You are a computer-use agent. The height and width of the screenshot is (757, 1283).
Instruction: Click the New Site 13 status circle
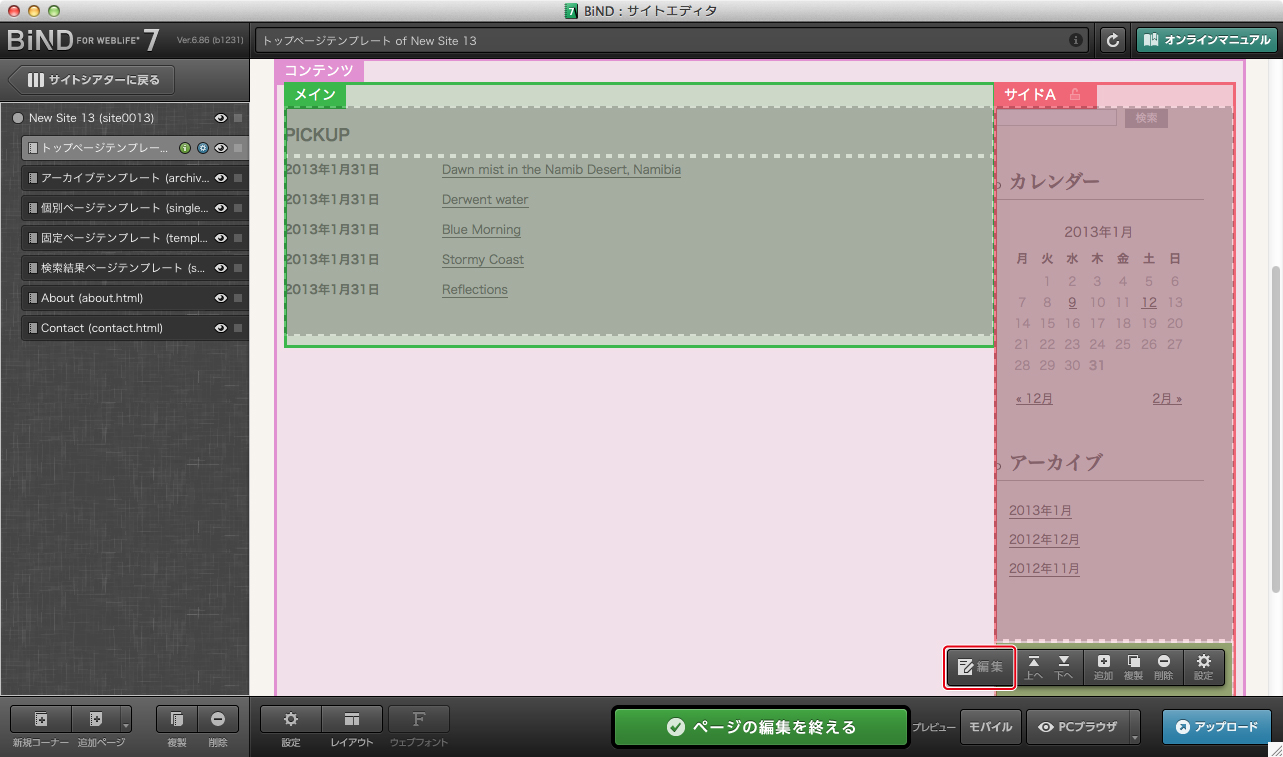click(x=17, y=118)
